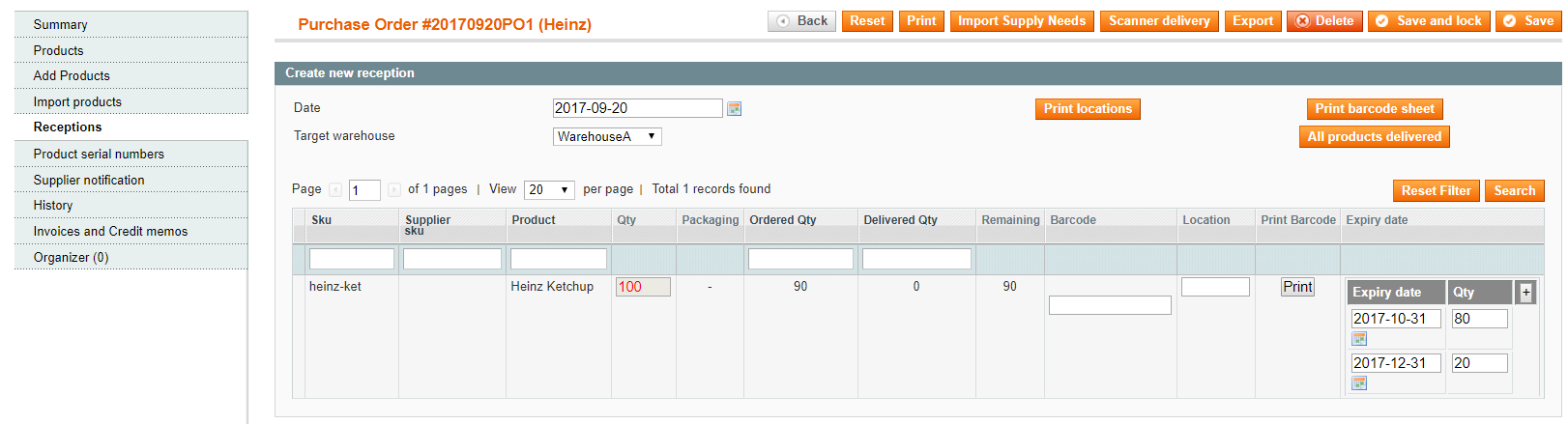This screenshot has height=424, width=1568.
Task: Edit expiry date 2017-12-31 field
Action: [1396, 363]
